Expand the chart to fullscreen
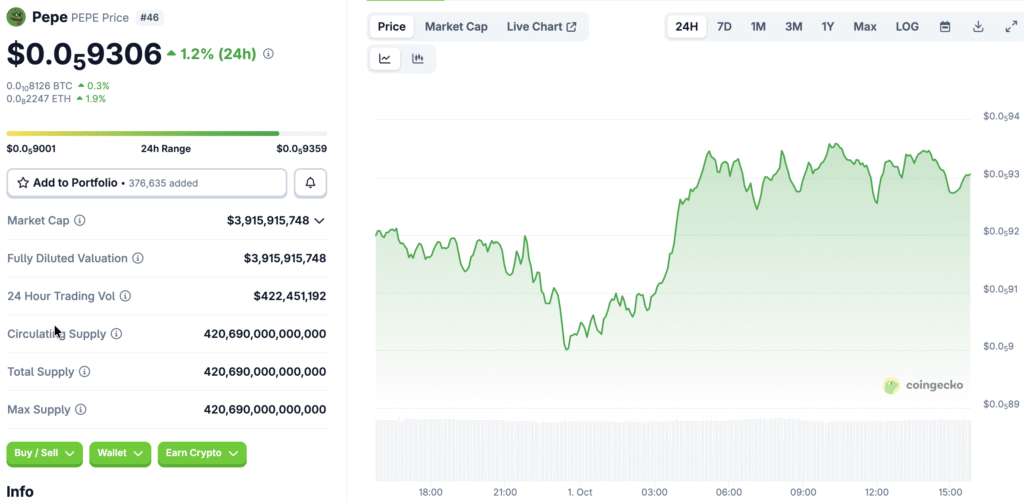The height and width of the screenshot is (502, 1024). coord(1011,27)
